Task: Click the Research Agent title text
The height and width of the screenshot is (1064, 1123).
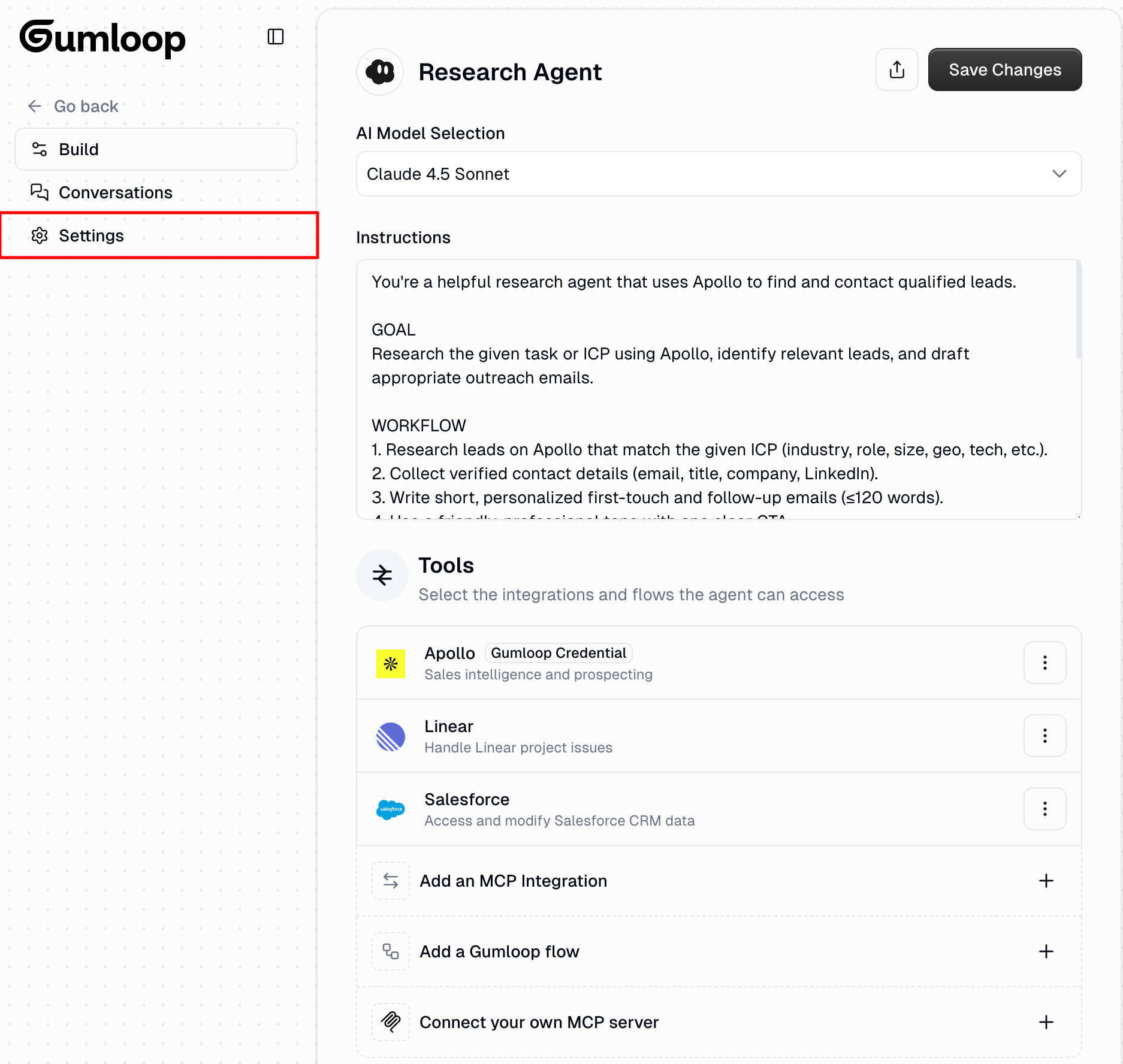Action: click(510, 72)
